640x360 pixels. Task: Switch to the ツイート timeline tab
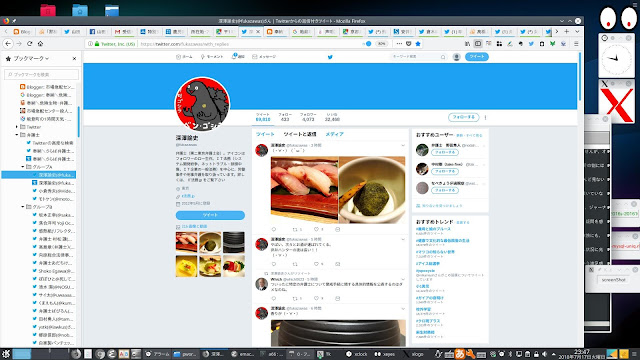[x=265, y=134]
